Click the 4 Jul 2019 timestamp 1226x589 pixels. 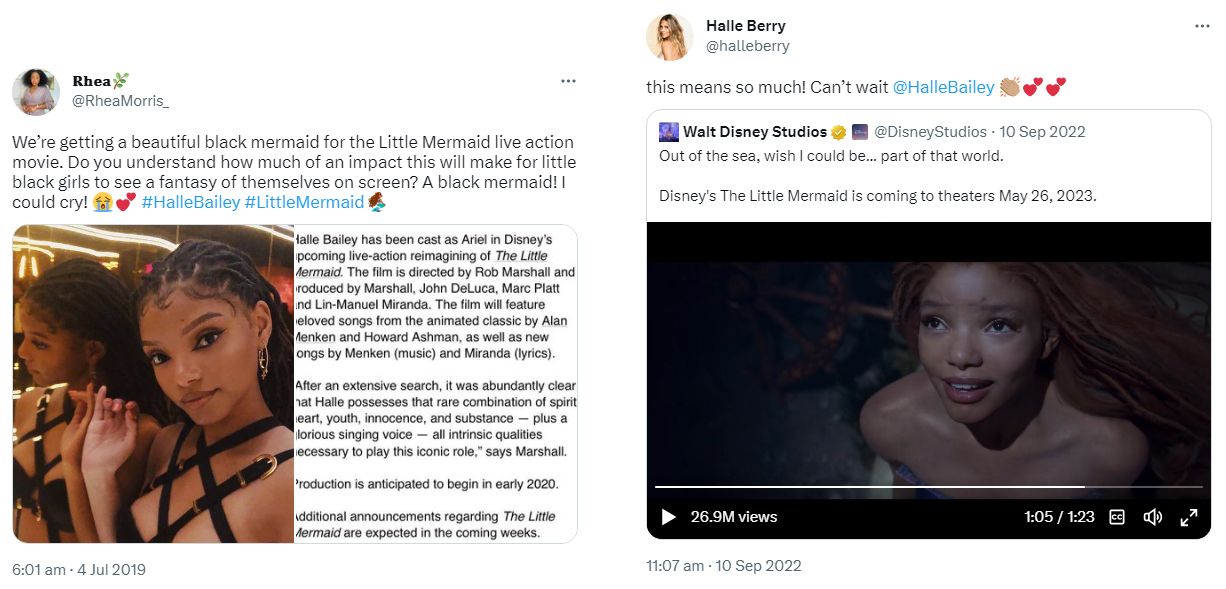[79, 570]
